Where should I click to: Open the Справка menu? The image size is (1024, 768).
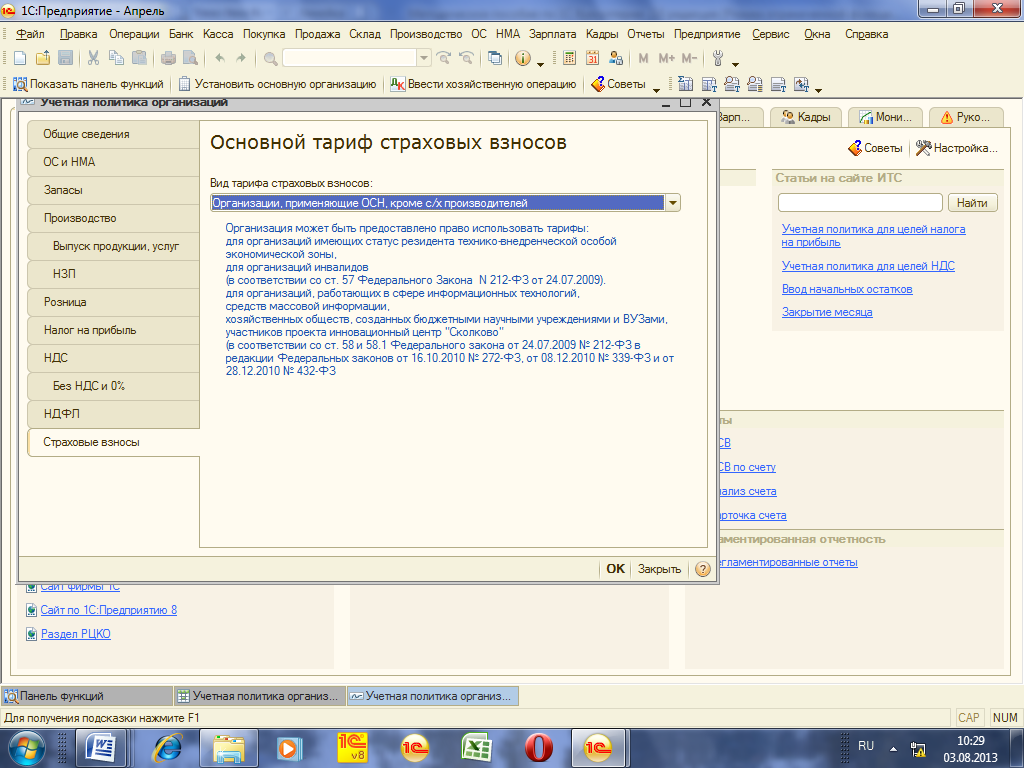click(867, 34)
